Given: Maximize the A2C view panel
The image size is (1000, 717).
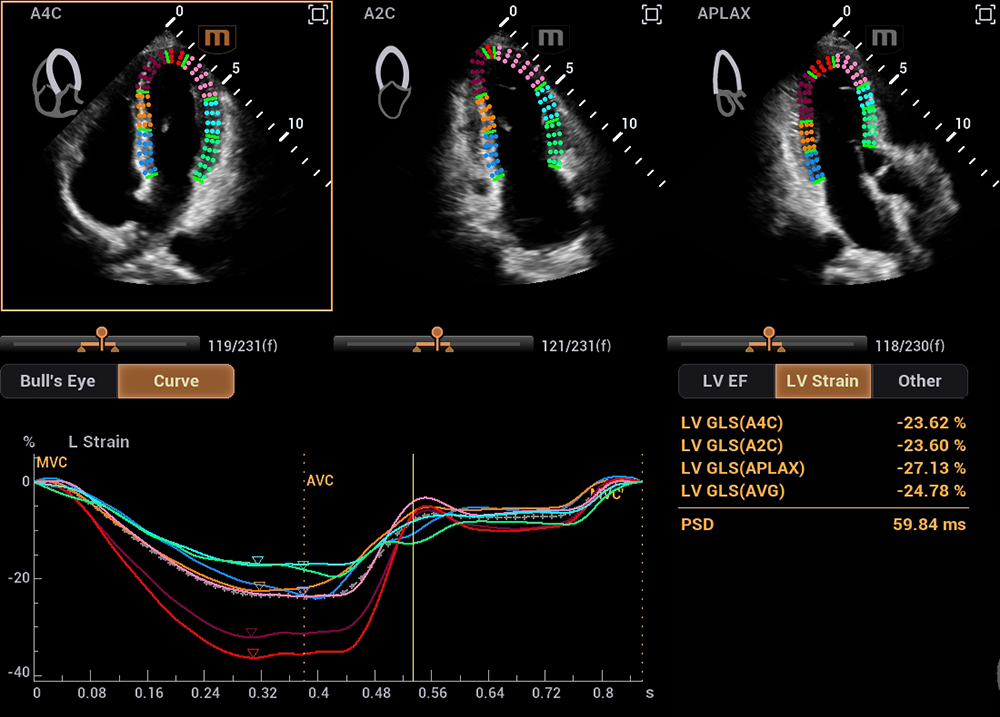Looking at the screenshot, I should click(652, 14).
